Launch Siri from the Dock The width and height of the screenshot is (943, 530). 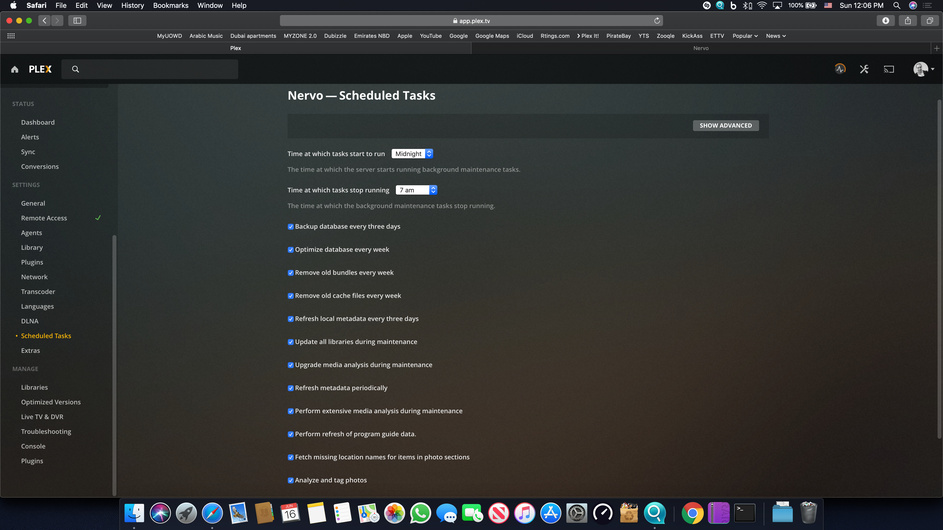pyautogui.click(x=160, y=513)
